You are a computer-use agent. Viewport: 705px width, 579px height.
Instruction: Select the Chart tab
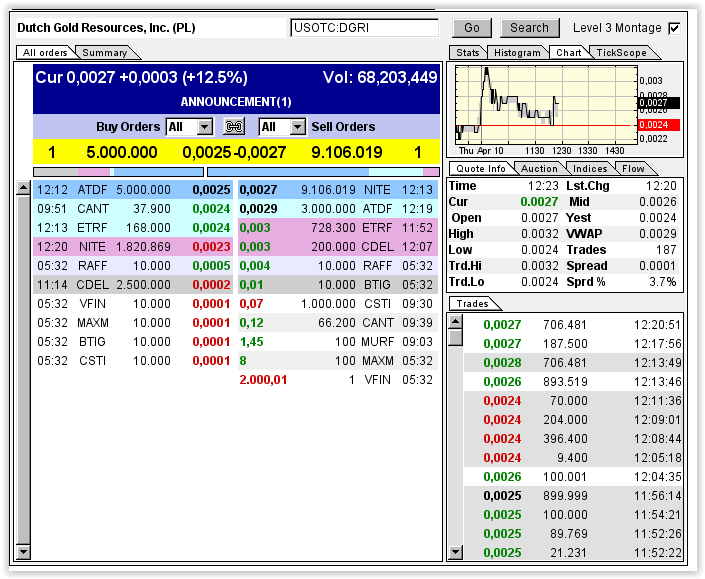point(569,53)
